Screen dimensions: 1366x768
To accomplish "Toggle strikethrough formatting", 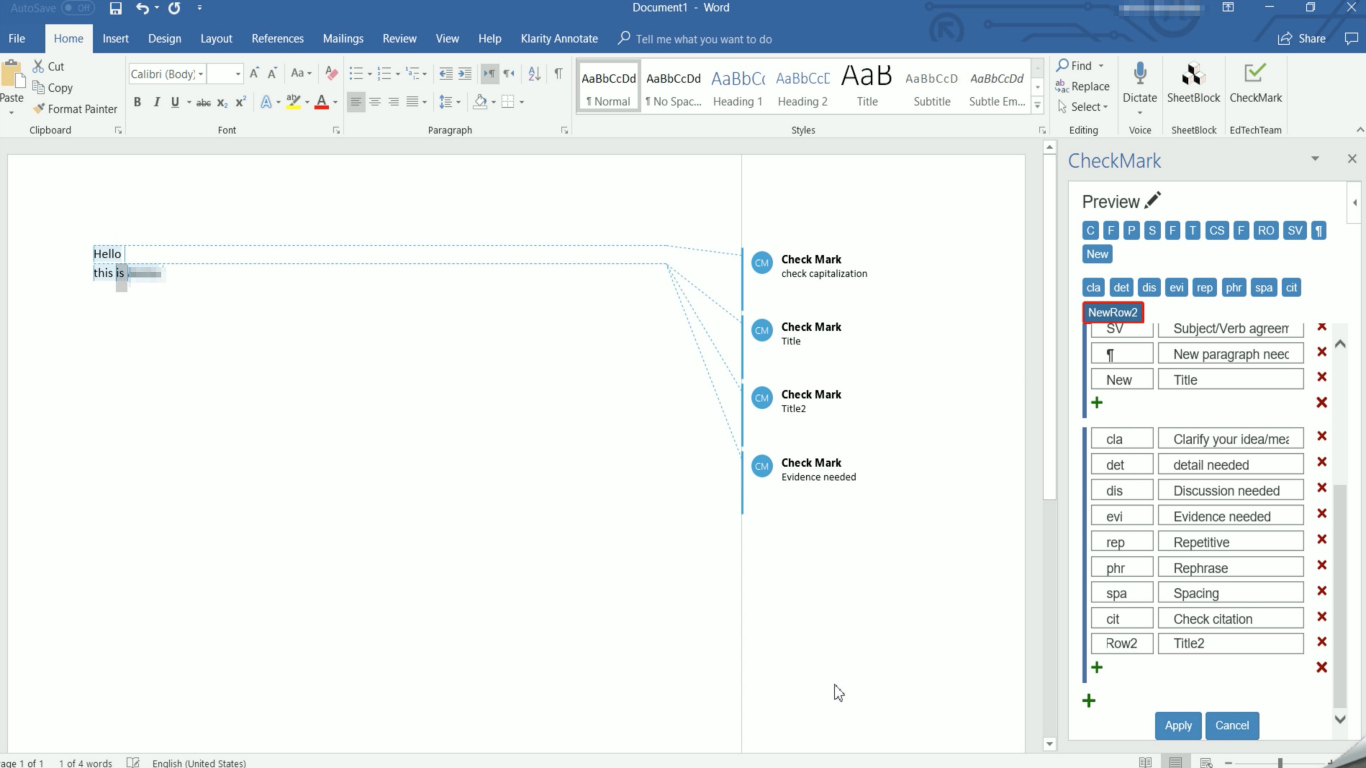I will 204,102.
